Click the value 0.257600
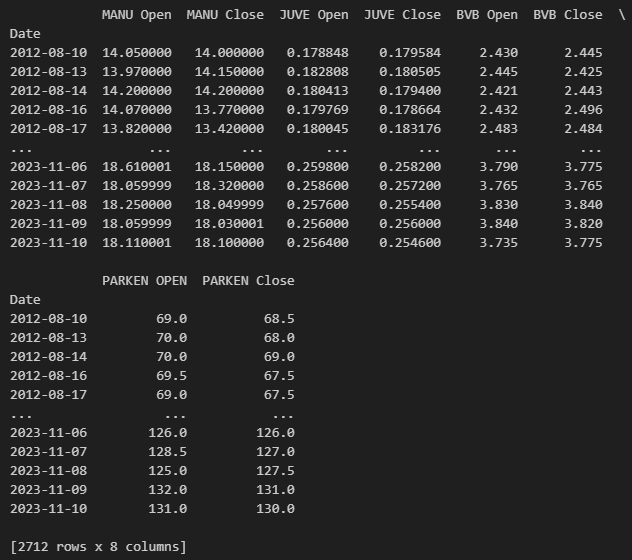Screen dimensions: 632x560 tap(318, 204)
